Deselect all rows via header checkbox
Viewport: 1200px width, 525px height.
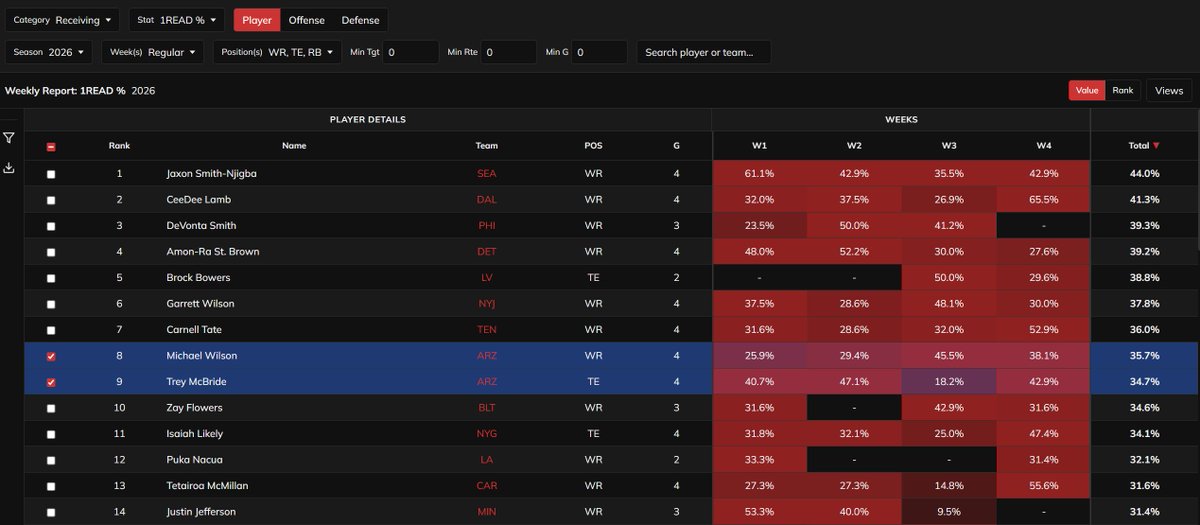pos(51,147)
